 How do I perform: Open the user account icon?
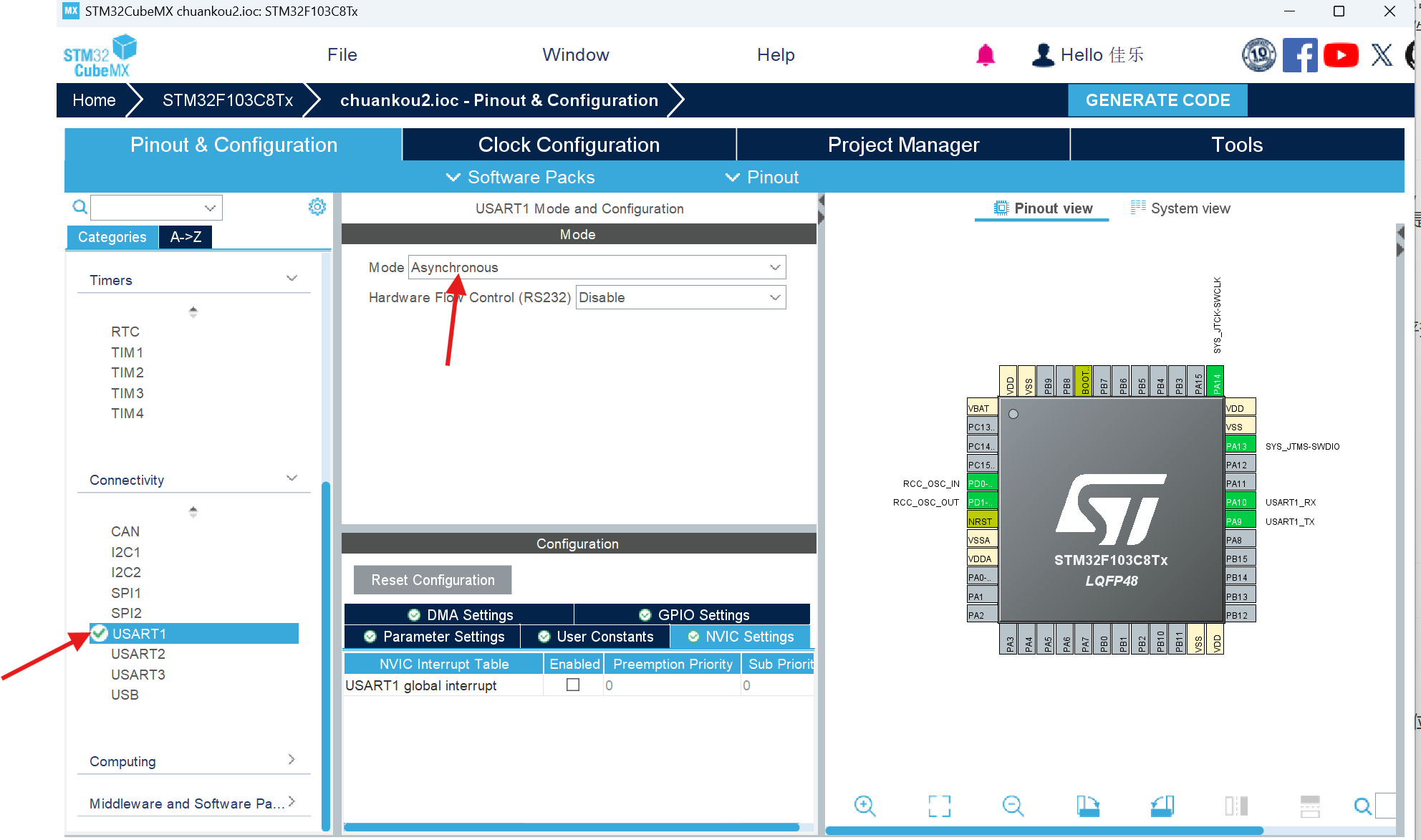(1043, 55)
